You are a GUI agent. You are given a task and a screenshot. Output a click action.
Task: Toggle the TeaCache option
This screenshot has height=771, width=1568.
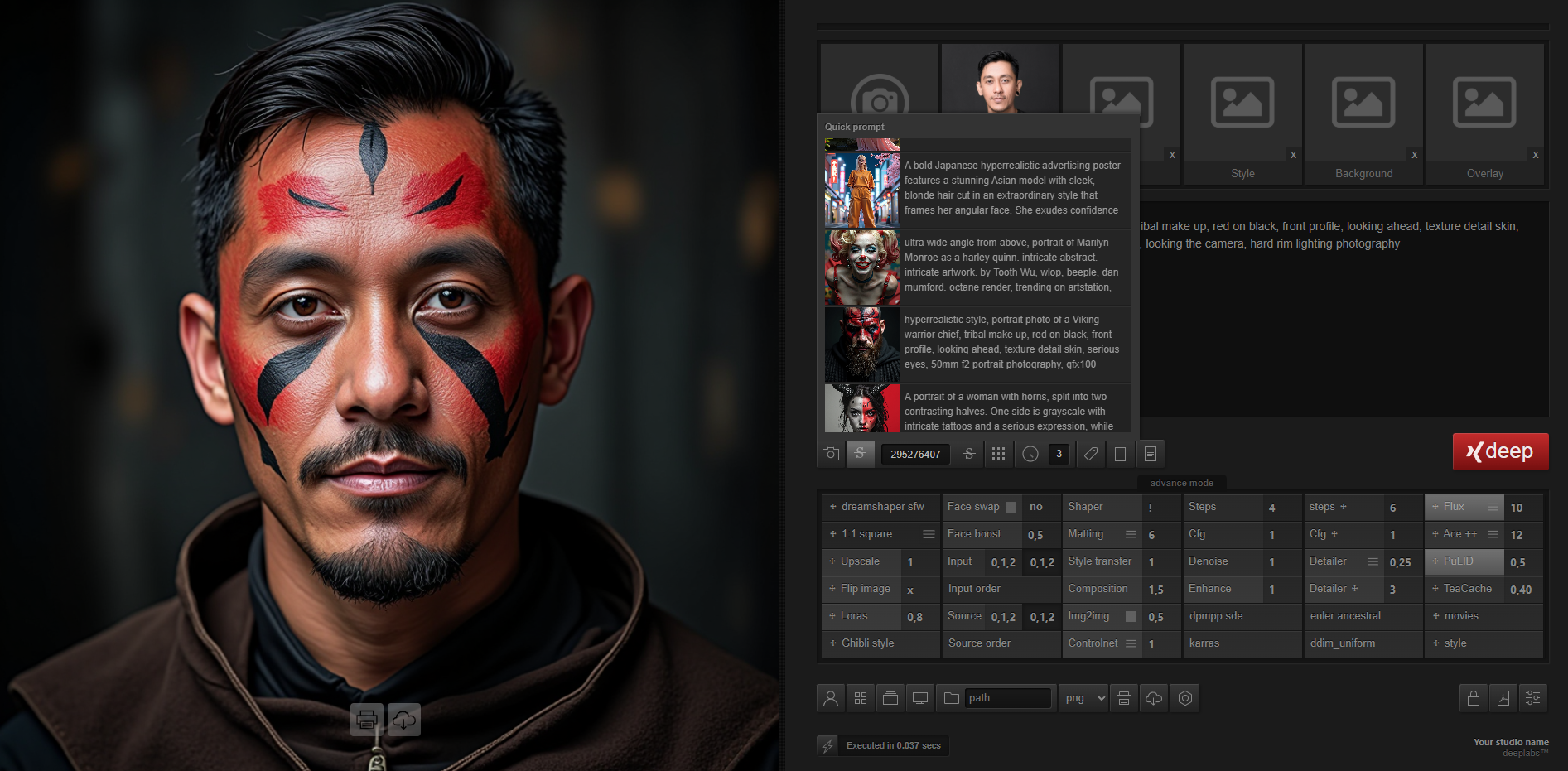(x=1464, y=589)
